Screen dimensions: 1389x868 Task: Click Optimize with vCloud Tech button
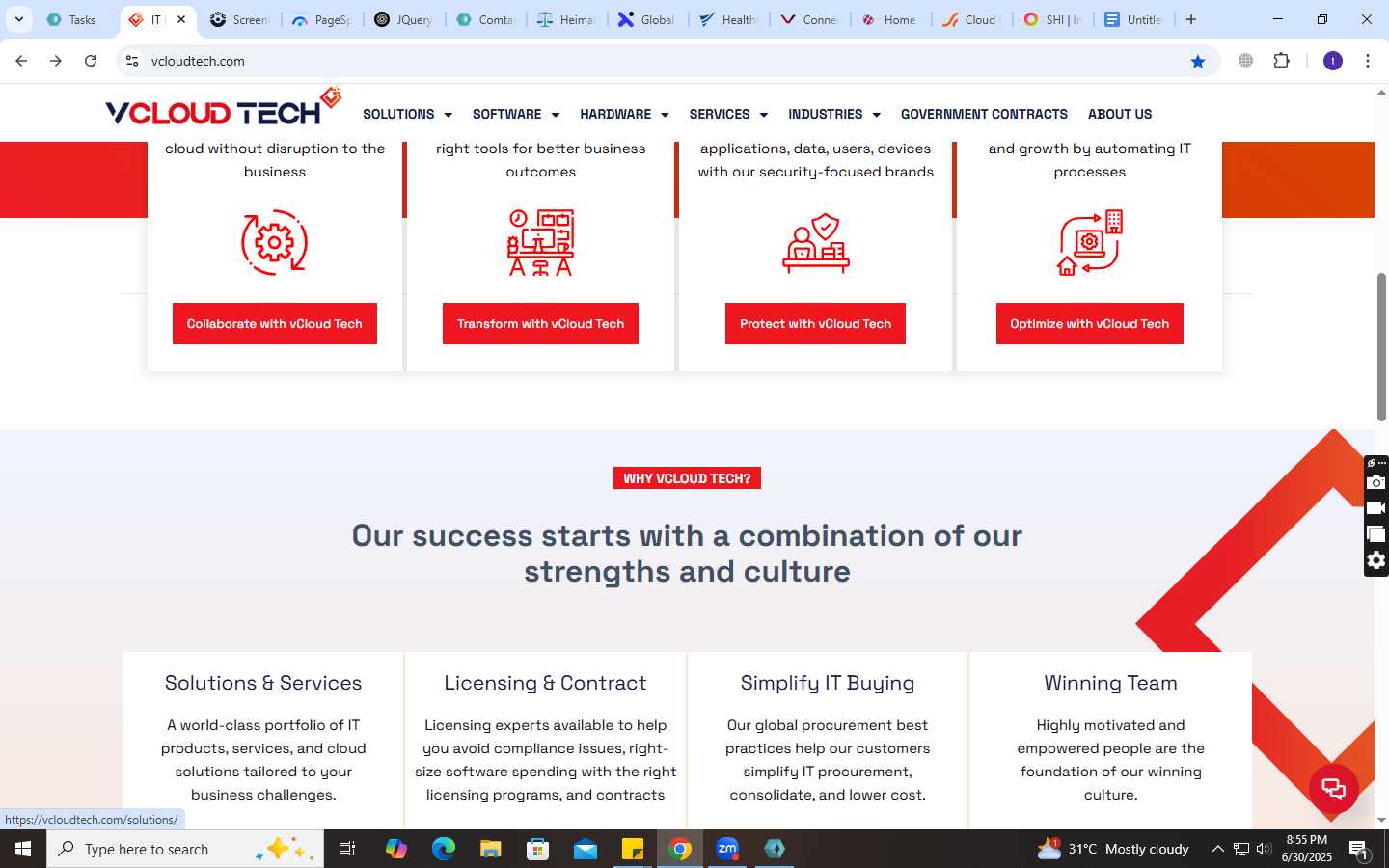coord(1090,324)
